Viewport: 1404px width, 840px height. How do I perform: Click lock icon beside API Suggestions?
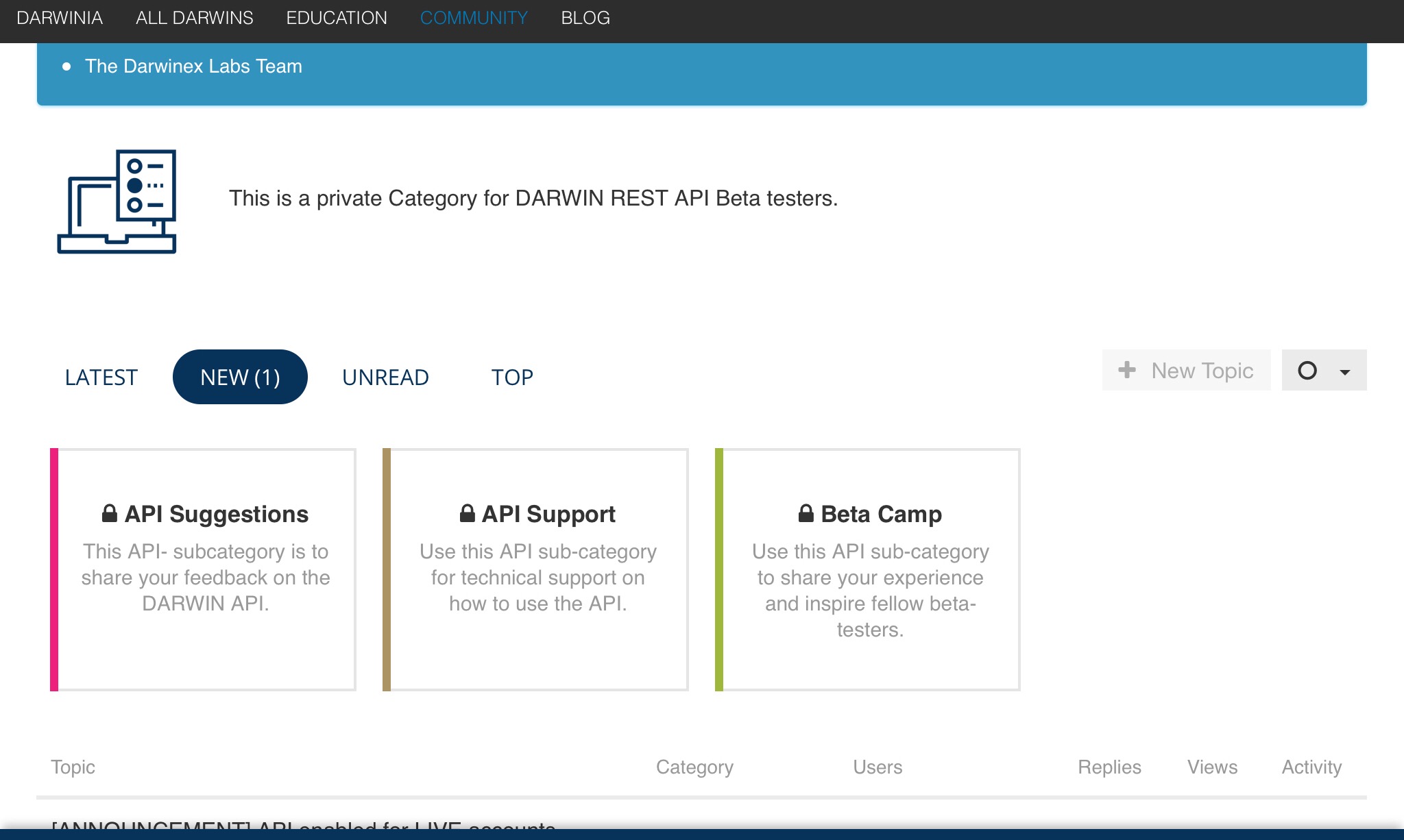pyautogui.click(x=110, y=513)
